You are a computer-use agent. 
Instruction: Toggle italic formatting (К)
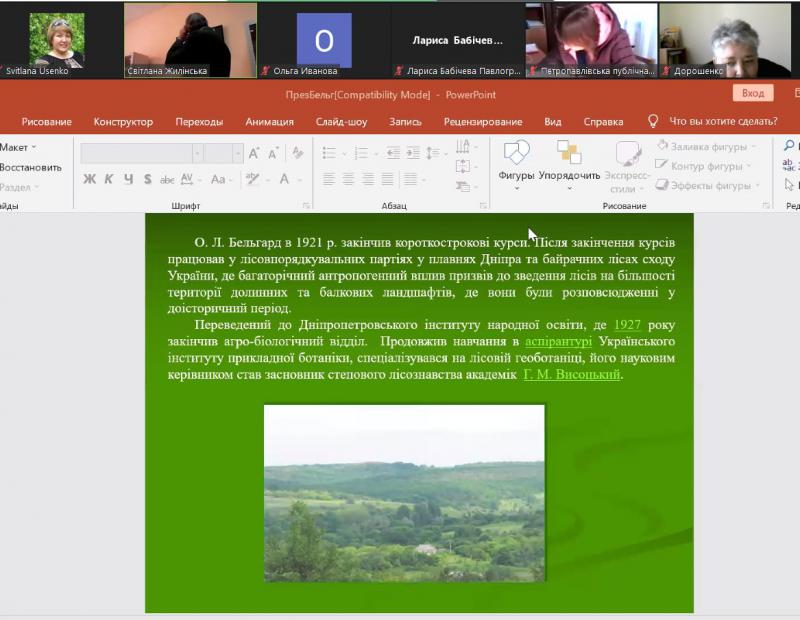point(109,179)
